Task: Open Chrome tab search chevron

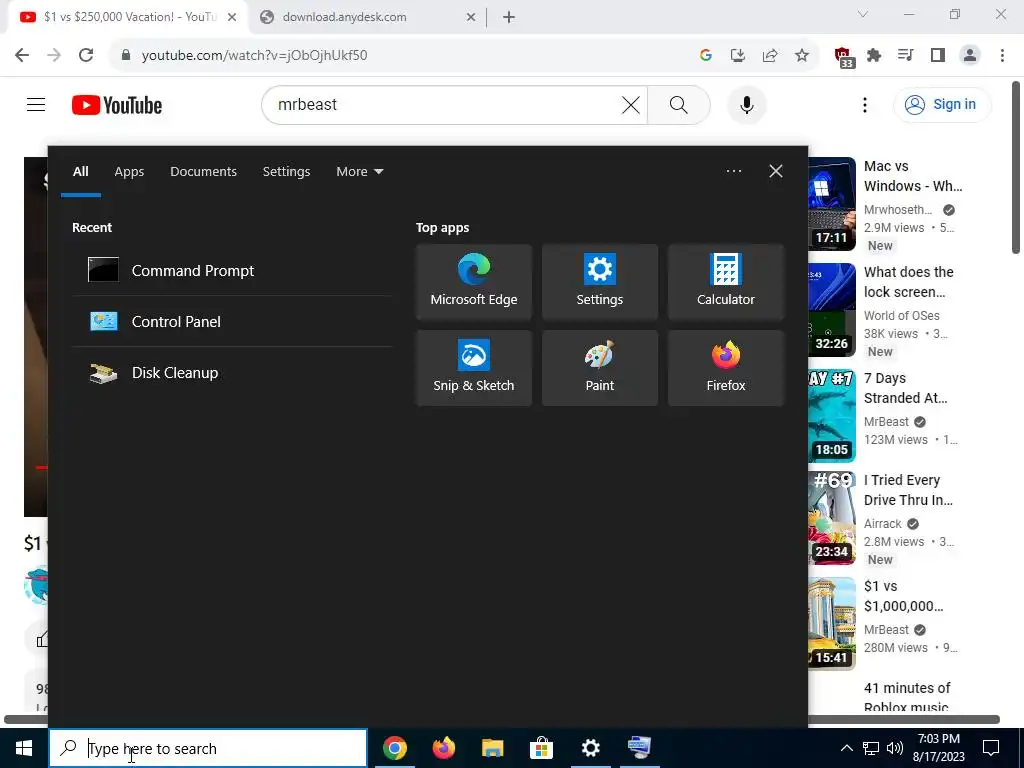Action: (x=863, y=14)
